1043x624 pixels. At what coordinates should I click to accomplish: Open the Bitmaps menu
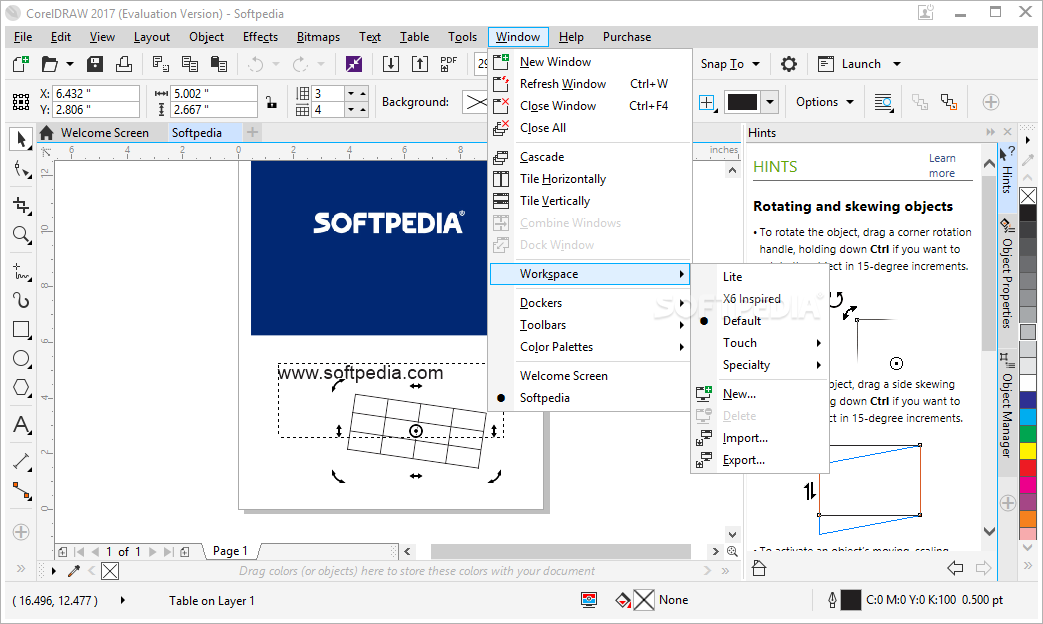[318, 37]
